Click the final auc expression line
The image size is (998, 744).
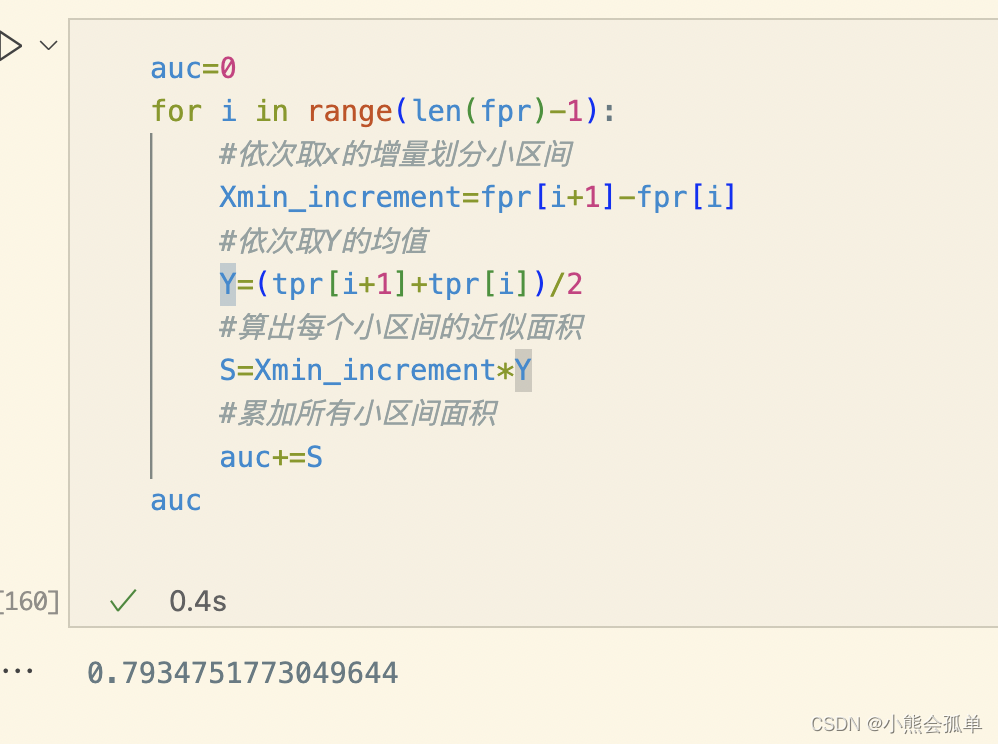[x=176, y=501]
